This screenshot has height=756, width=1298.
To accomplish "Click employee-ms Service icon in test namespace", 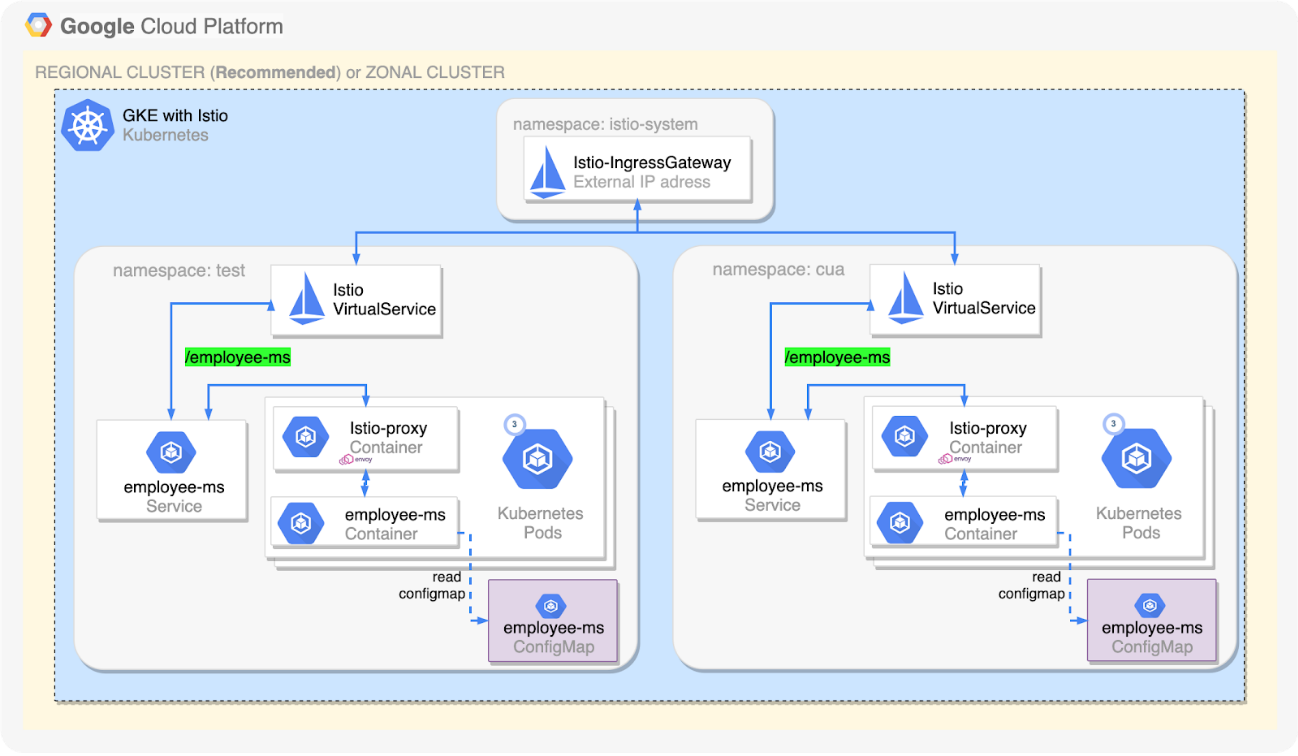I will pos(172,454).
